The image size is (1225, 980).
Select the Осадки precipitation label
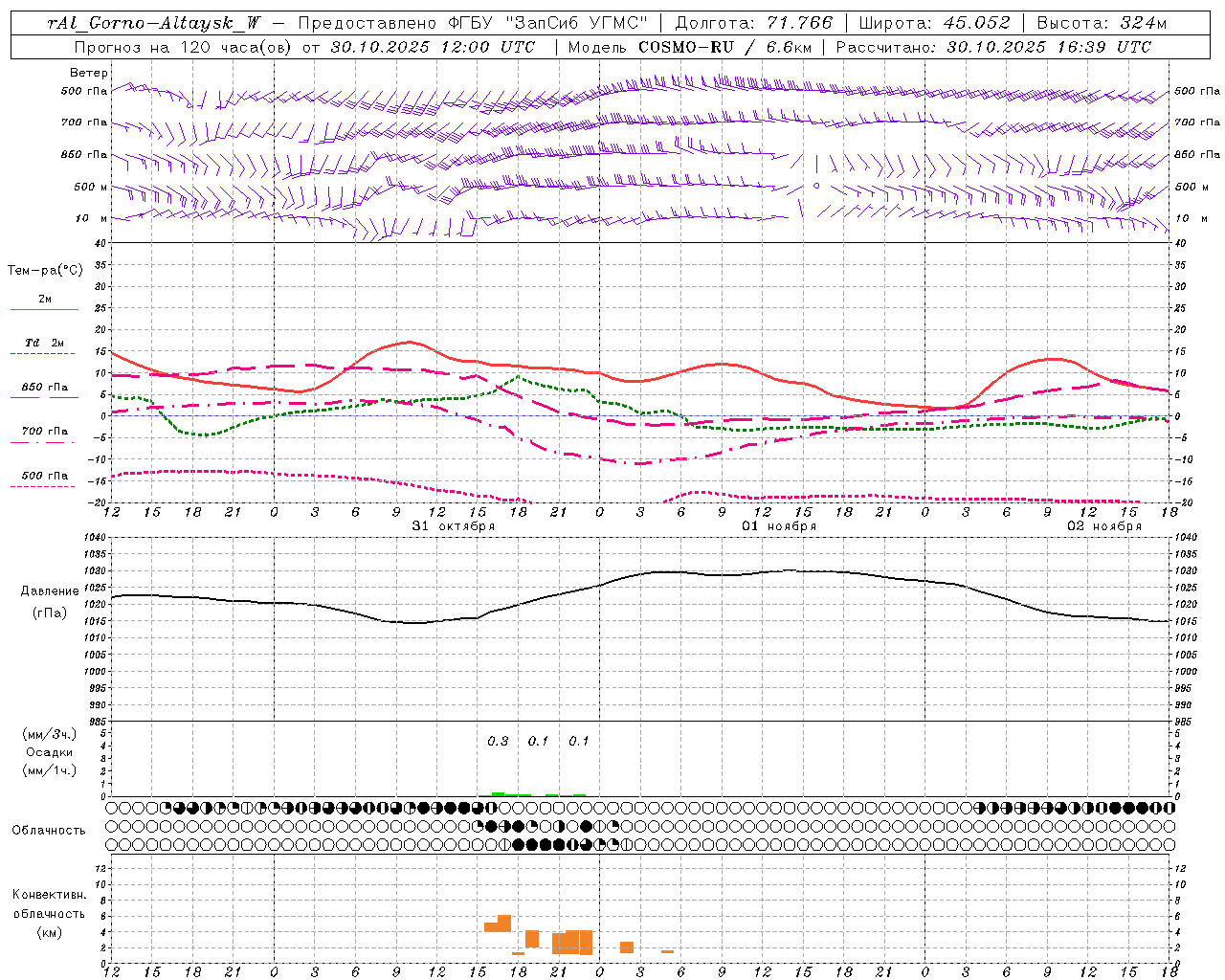tap(50, 752)
